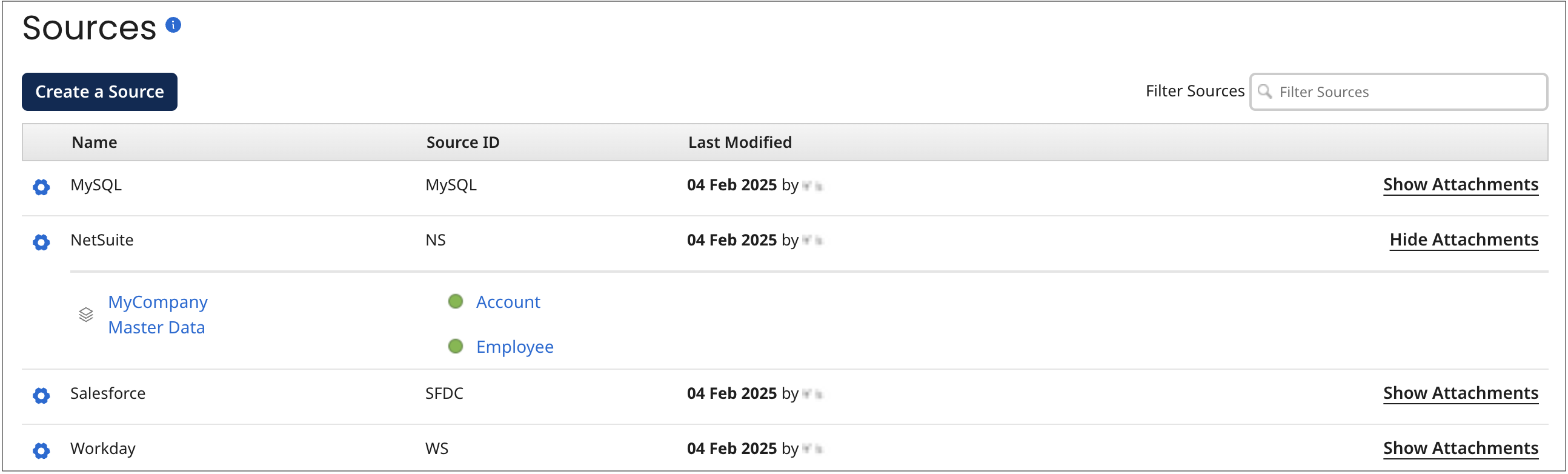Image resolution: width=1568 pixels, height=474 pixels.
Task: Open settings gear for the NetSuite source
Action: coord(41,242)
